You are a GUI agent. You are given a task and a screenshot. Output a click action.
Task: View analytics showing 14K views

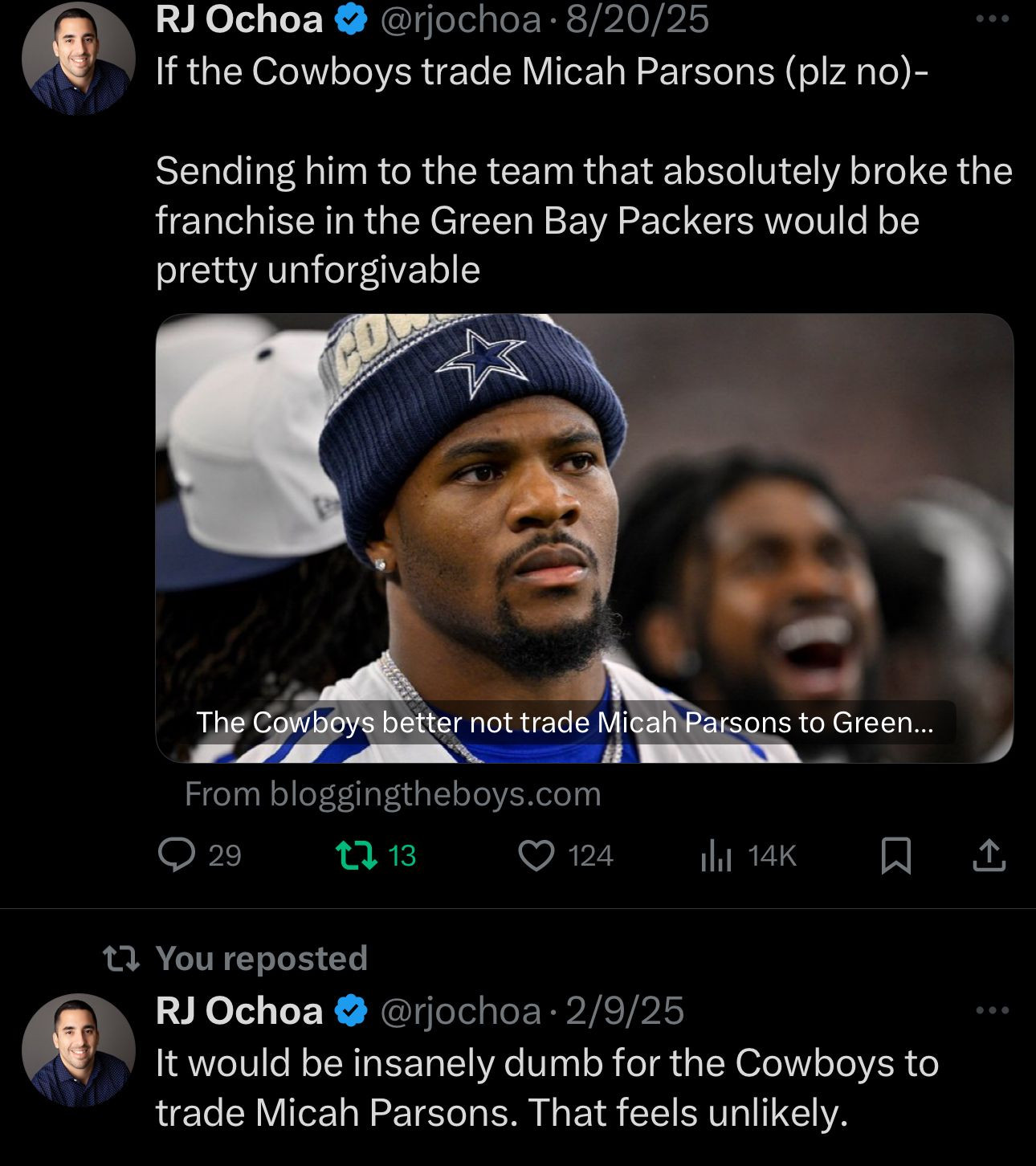748,855
